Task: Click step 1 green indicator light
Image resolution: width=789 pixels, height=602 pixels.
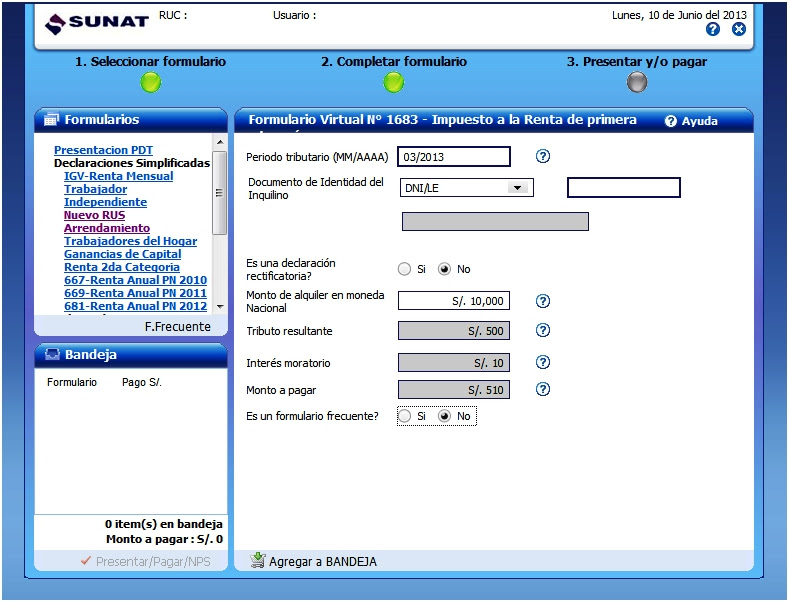Action: (x=151, y=83)
